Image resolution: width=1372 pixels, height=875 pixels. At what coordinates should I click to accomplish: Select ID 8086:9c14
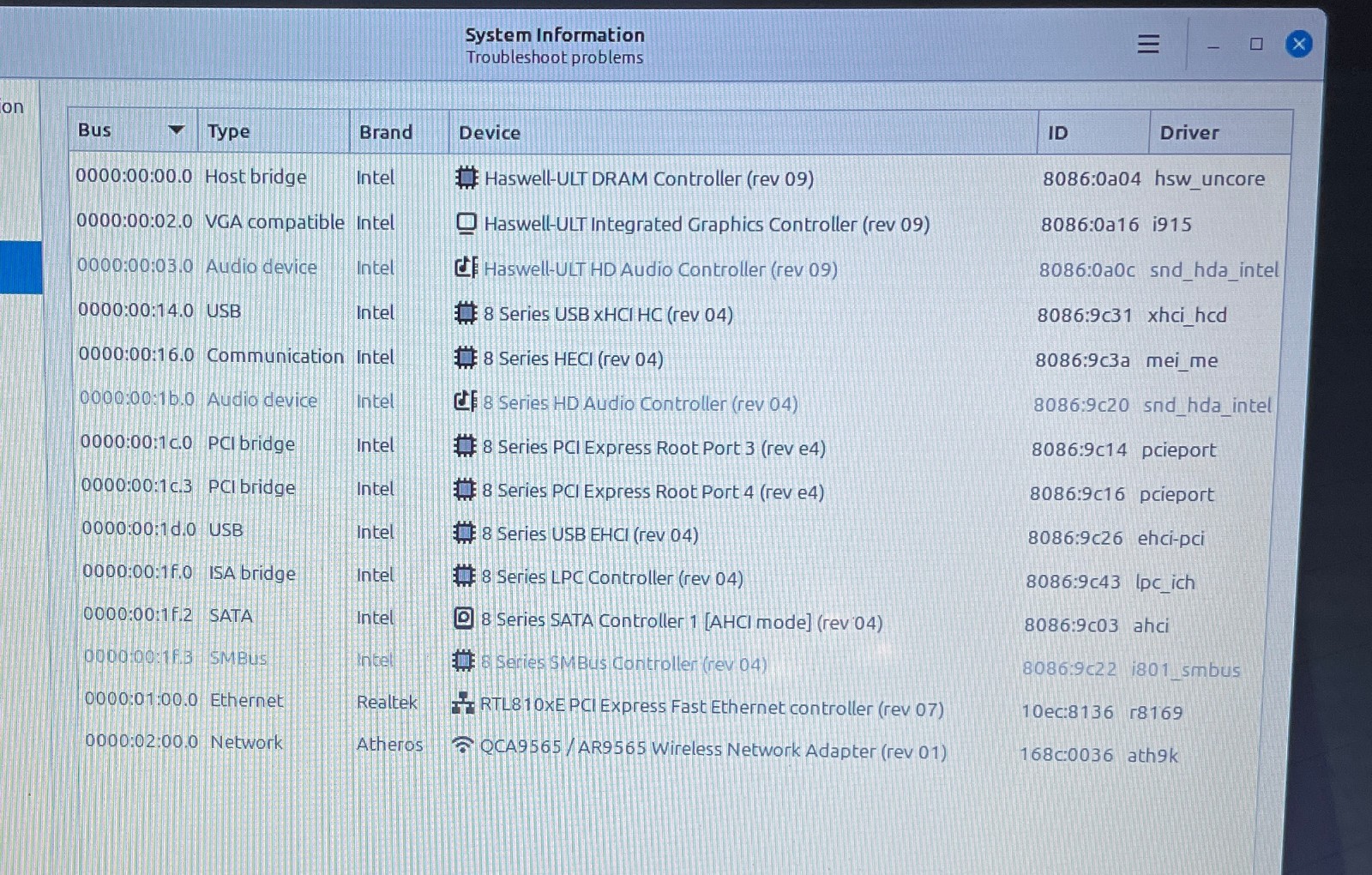click(1079, 450)
